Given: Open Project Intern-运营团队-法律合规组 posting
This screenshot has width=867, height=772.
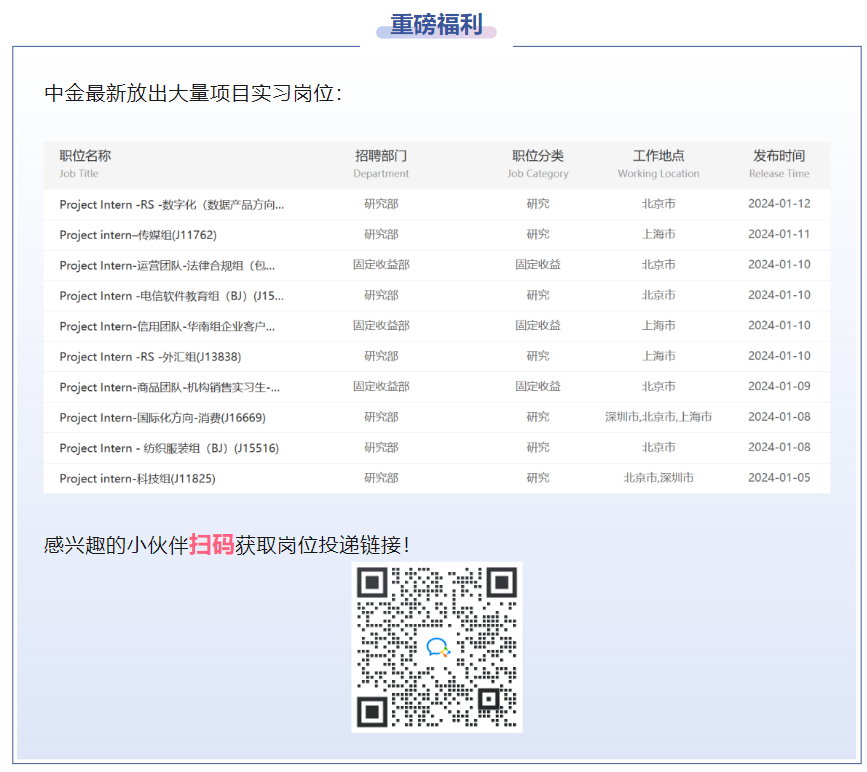Looking at the screenshot, I should click(167, 265).
